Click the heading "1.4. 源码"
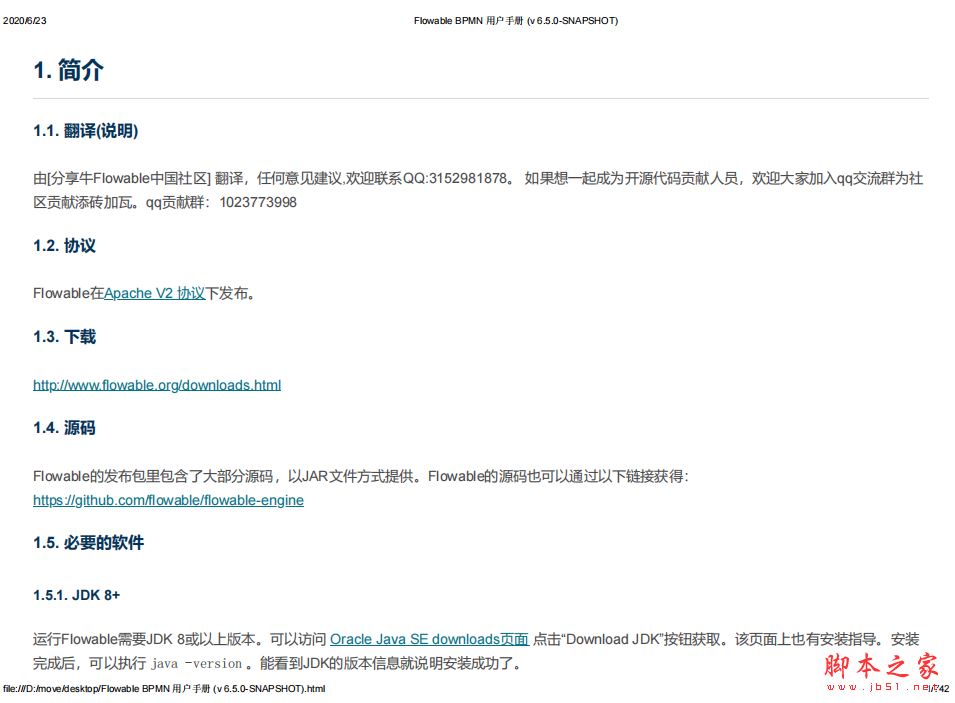Screen dimensions: 955x703 click(65, 428)
